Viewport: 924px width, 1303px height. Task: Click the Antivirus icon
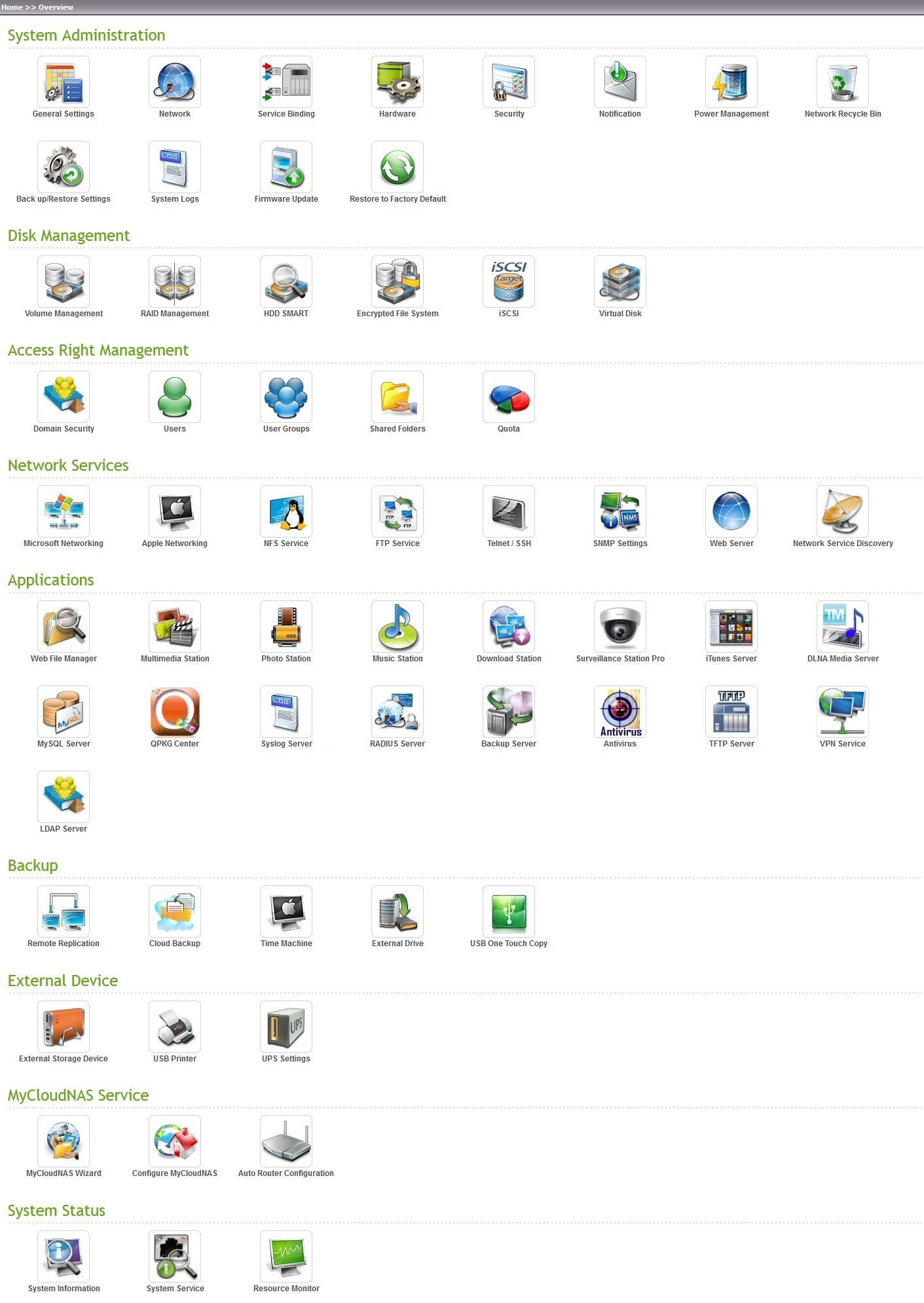click(x=620, y=712)
